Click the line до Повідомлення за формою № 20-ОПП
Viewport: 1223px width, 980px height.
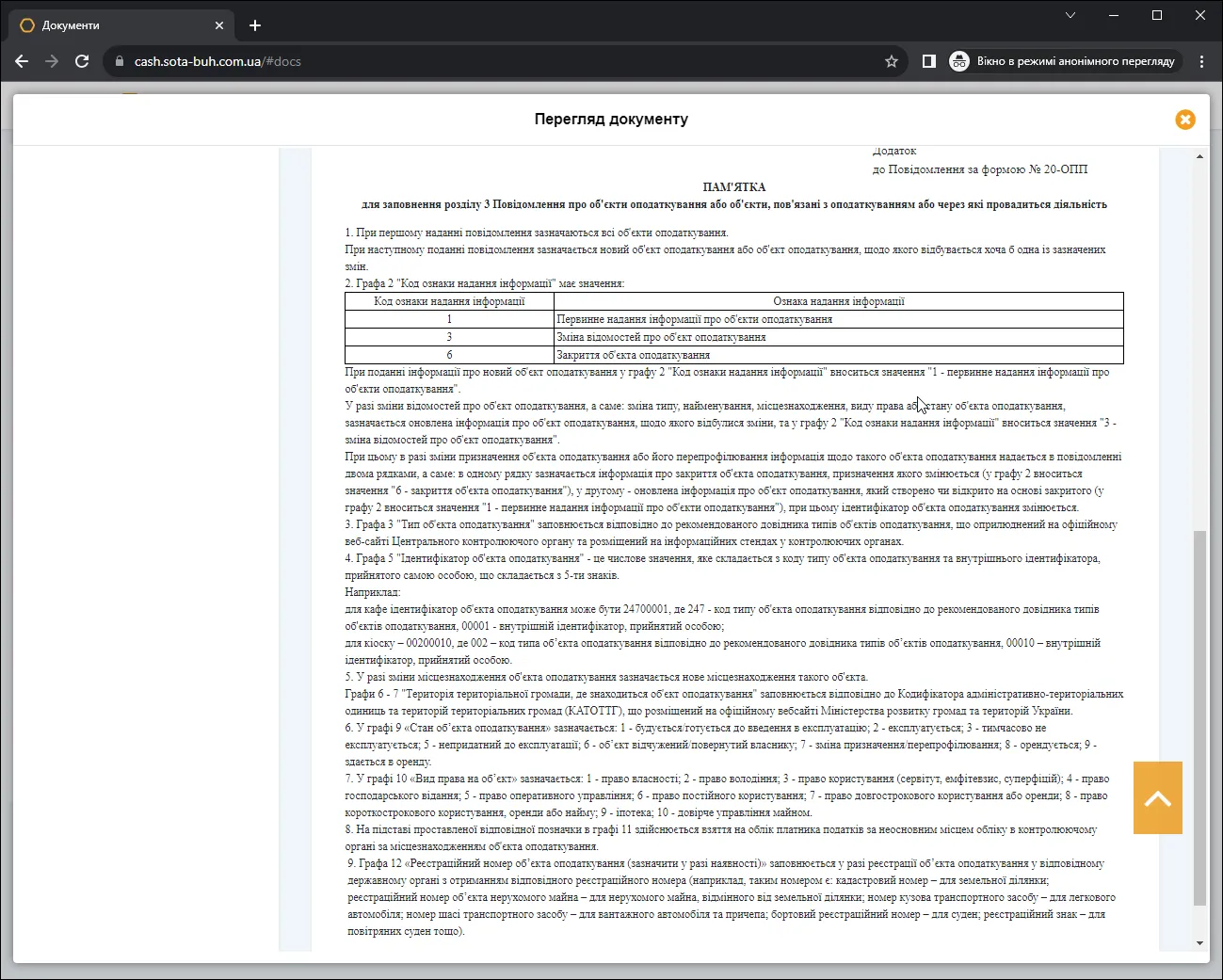click(x=980, y=169)
